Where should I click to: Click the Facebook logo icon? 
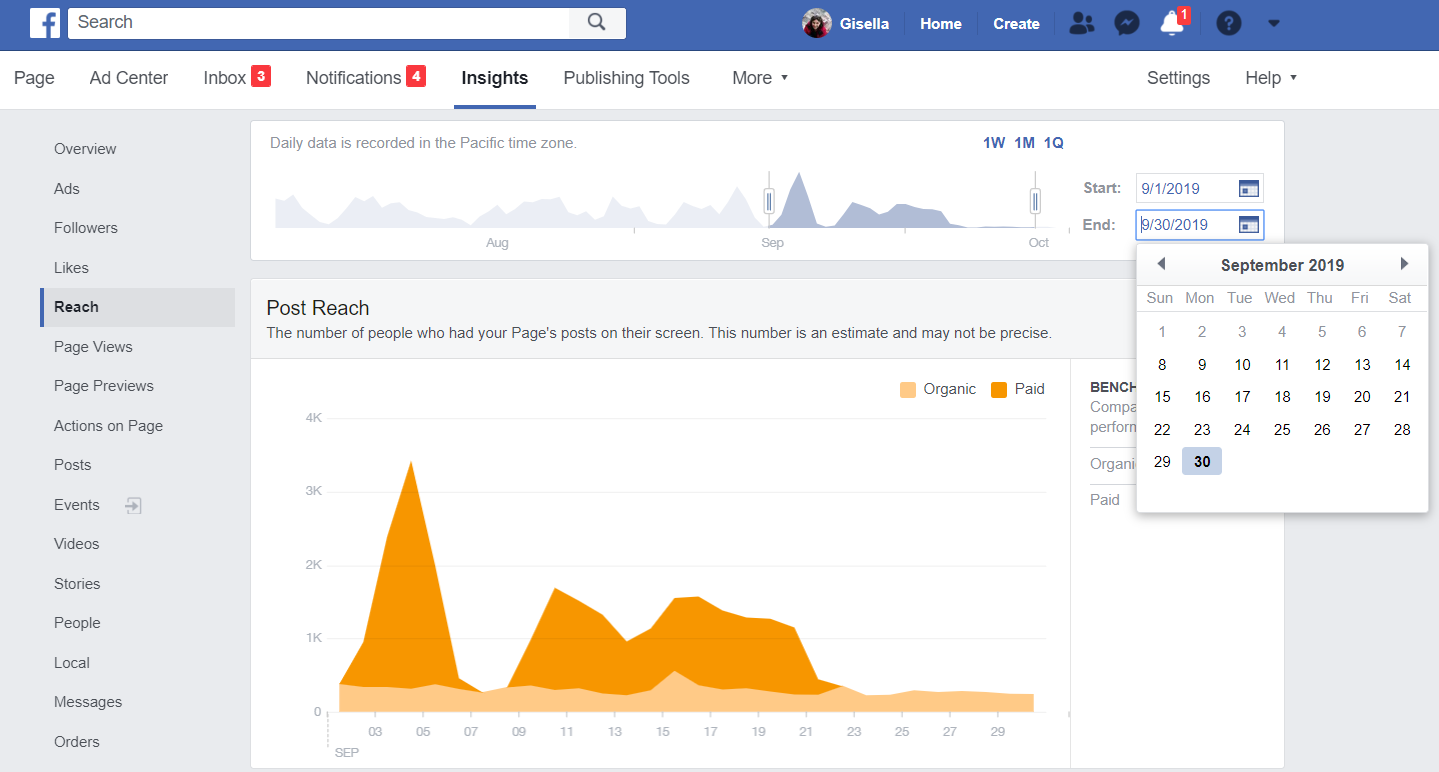45,23
